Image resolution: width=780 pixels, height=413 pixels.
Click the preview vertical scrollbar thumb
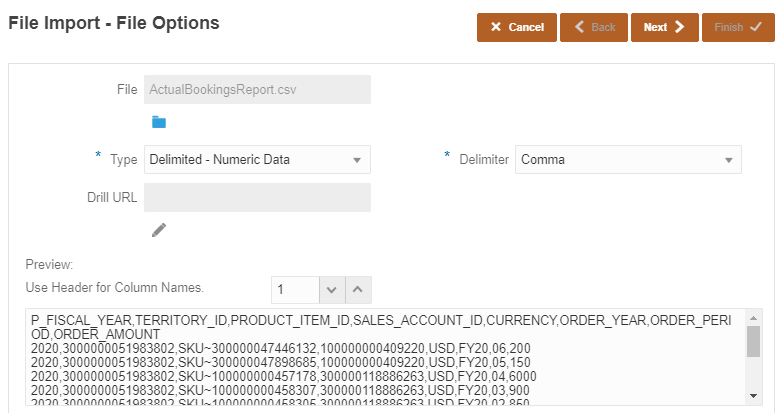coord(753,341)
